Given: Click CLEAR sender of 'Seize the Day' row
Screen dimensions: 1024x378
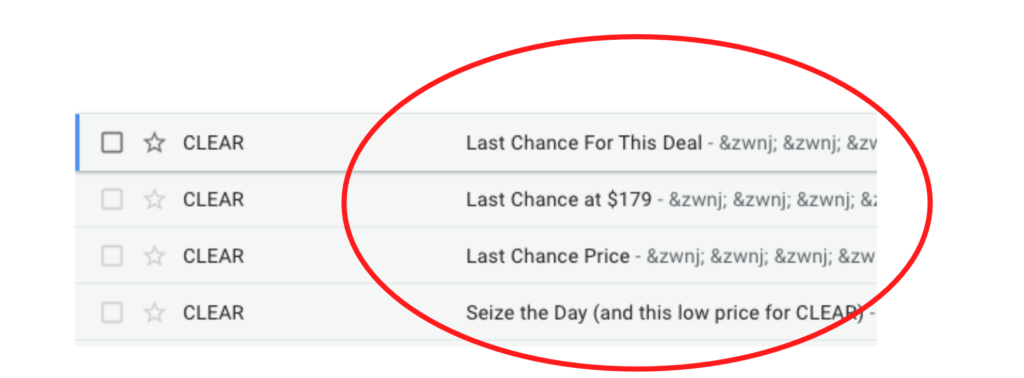Looking at the screenshot, I should tap(214, 313).
